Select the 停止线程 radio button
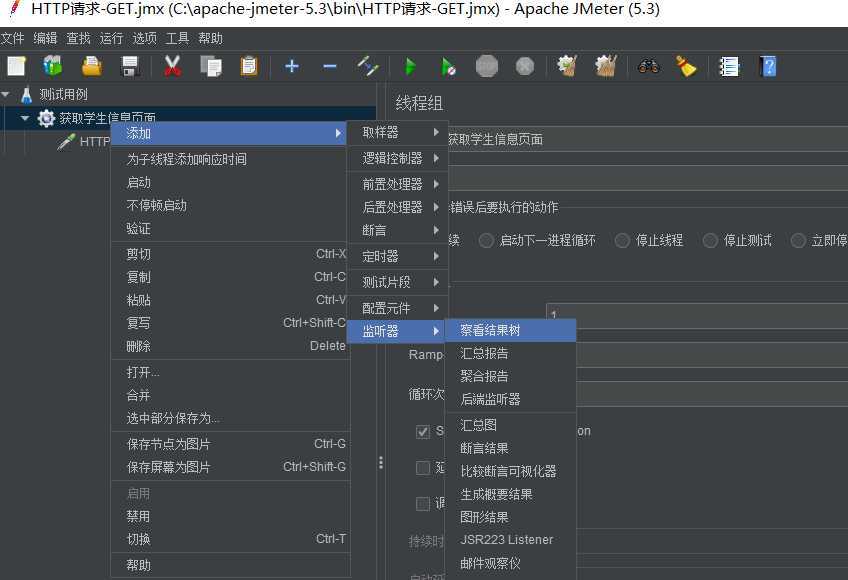The image size is (848, 580). click(x=622, y=240)
